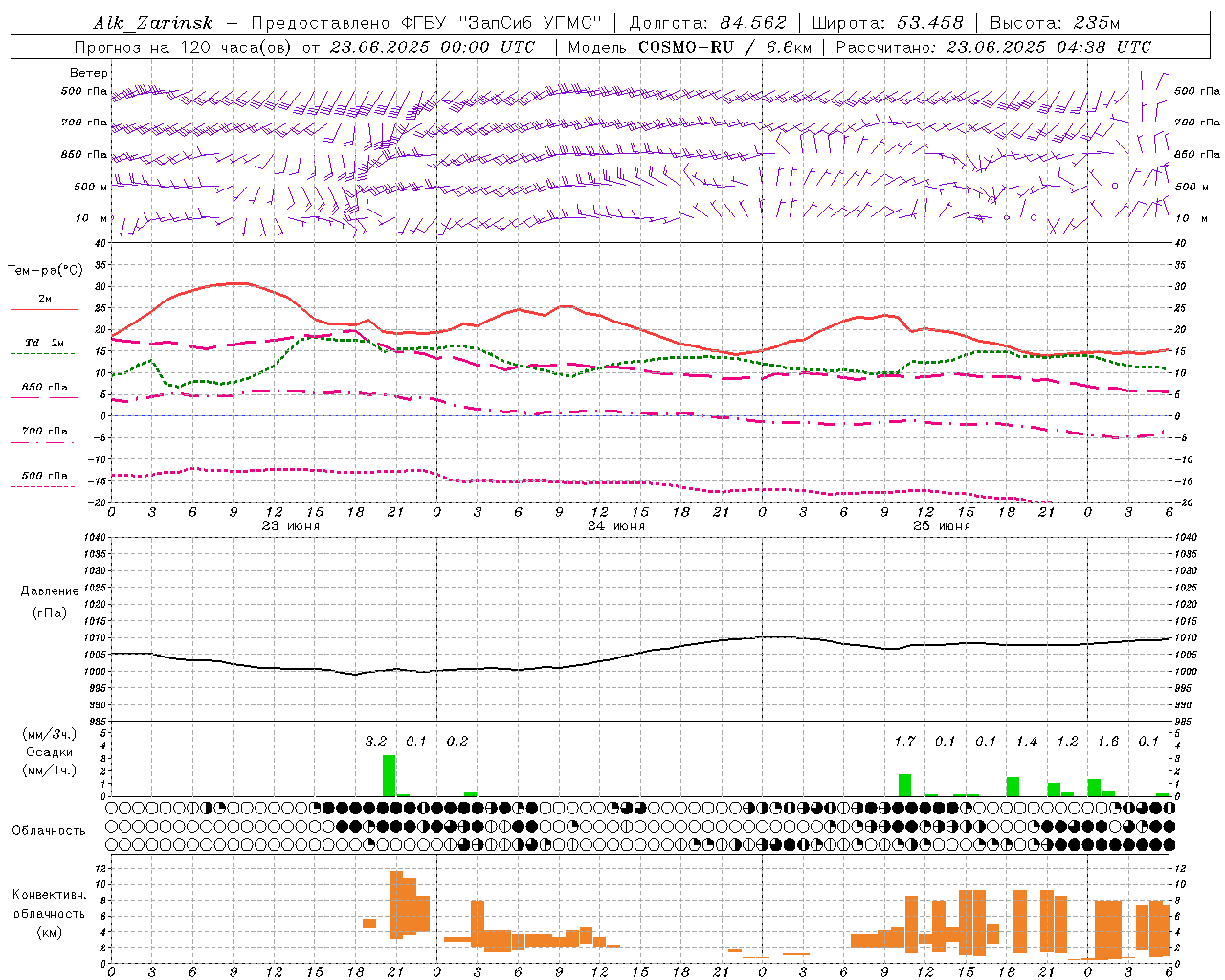Image resolution: width=1225 pixels, height=980 pixels.
Task: Click the dashed line sample under Td 2м
Action: pyautogui.click(x=43, y=353)
